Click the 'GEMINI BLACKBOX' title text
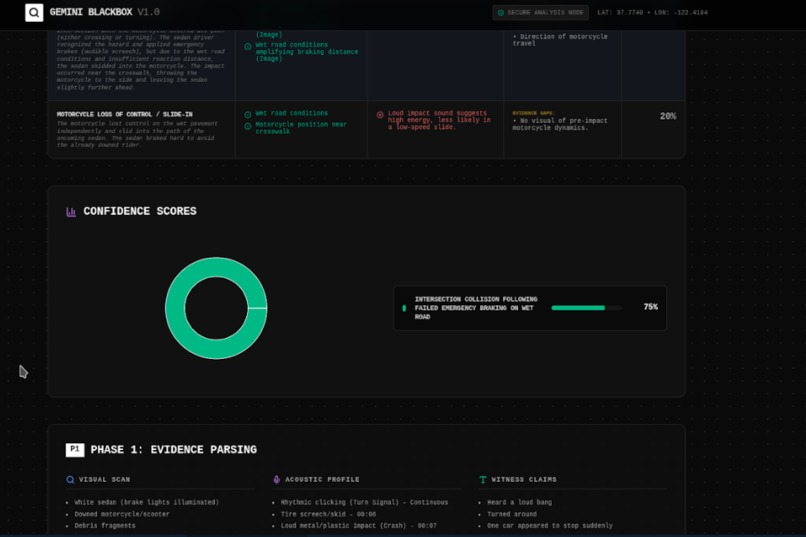Viewport: 806px width, 537px height. [x=91, y=12]
